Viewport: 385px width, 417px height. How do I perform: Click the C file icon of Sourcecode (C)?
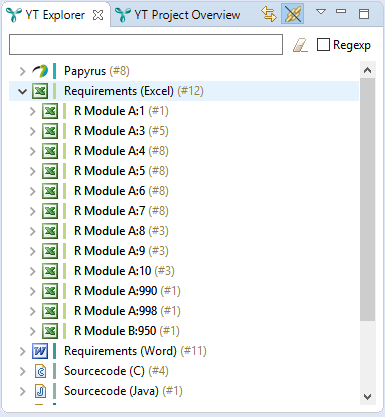(40, 371)
